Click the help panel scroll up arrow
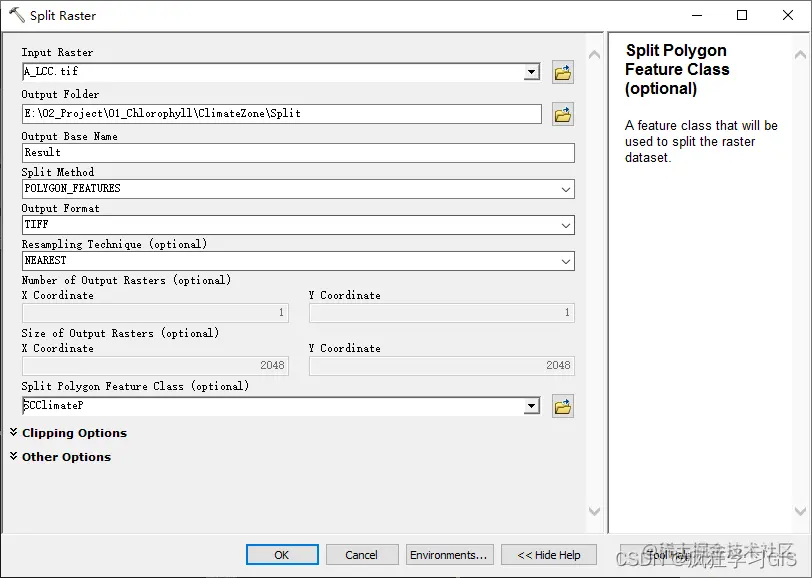 point(800,54)
